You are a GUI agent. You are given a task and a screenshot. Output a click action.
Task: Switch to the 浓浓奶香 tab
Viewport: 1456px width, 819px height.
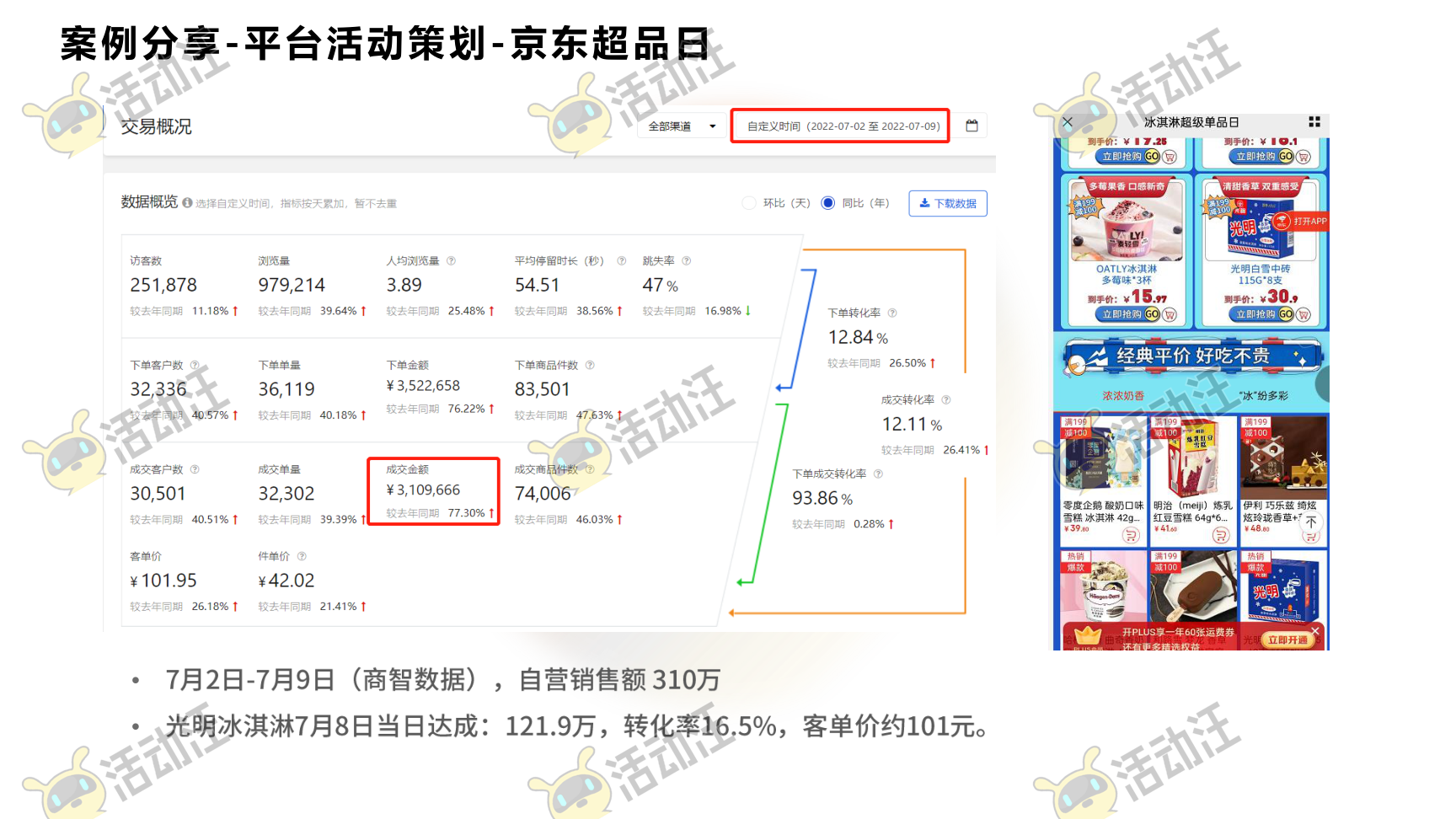point(1123,396)
